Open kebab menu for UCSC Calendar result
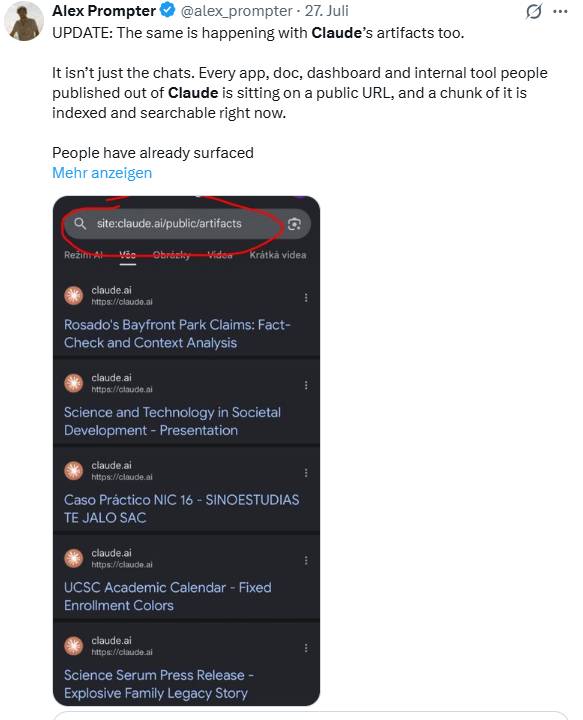This screenshot has height=720, width=583. (306, 561)
